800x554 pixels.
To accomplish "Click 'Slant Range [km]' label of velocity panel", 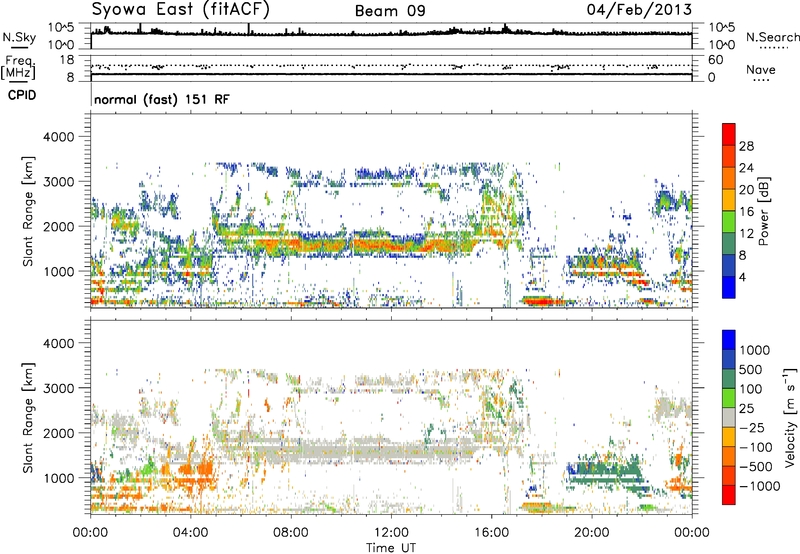I will pyautogui.click(x=28, y=417).
